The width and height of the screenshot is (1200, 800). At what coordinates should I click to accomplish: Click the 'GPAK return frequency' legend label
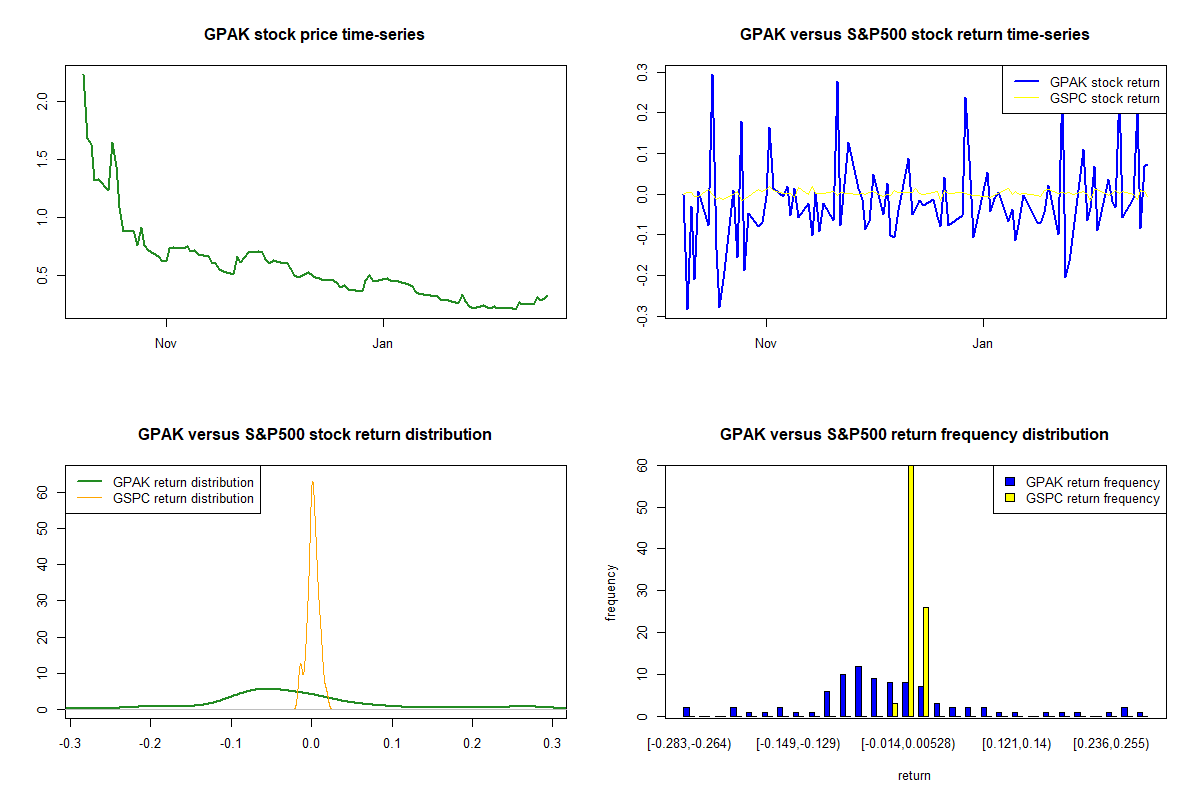click(x=1093, y=483)
